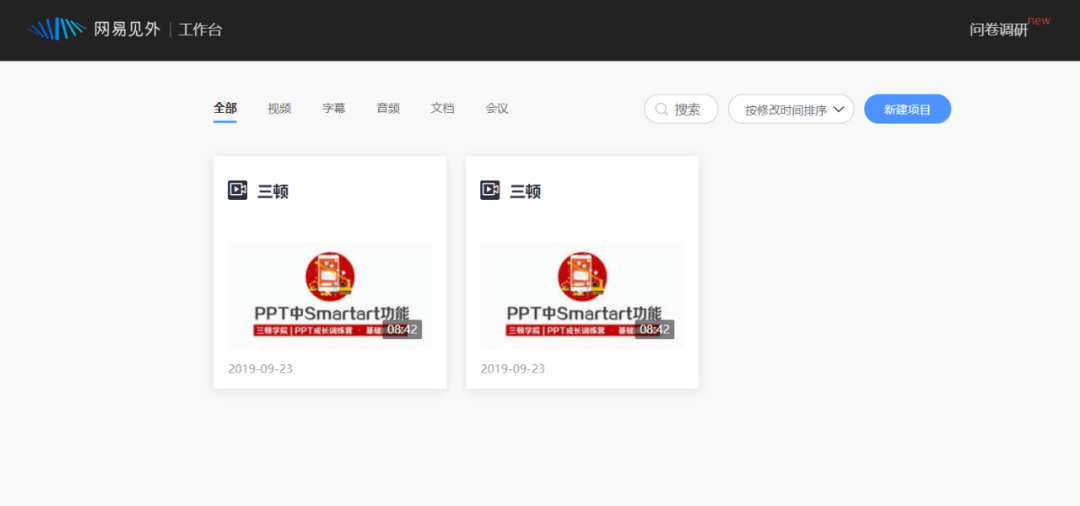Expand the 按修改时间排序 dropdown arrow

[838, 109]
